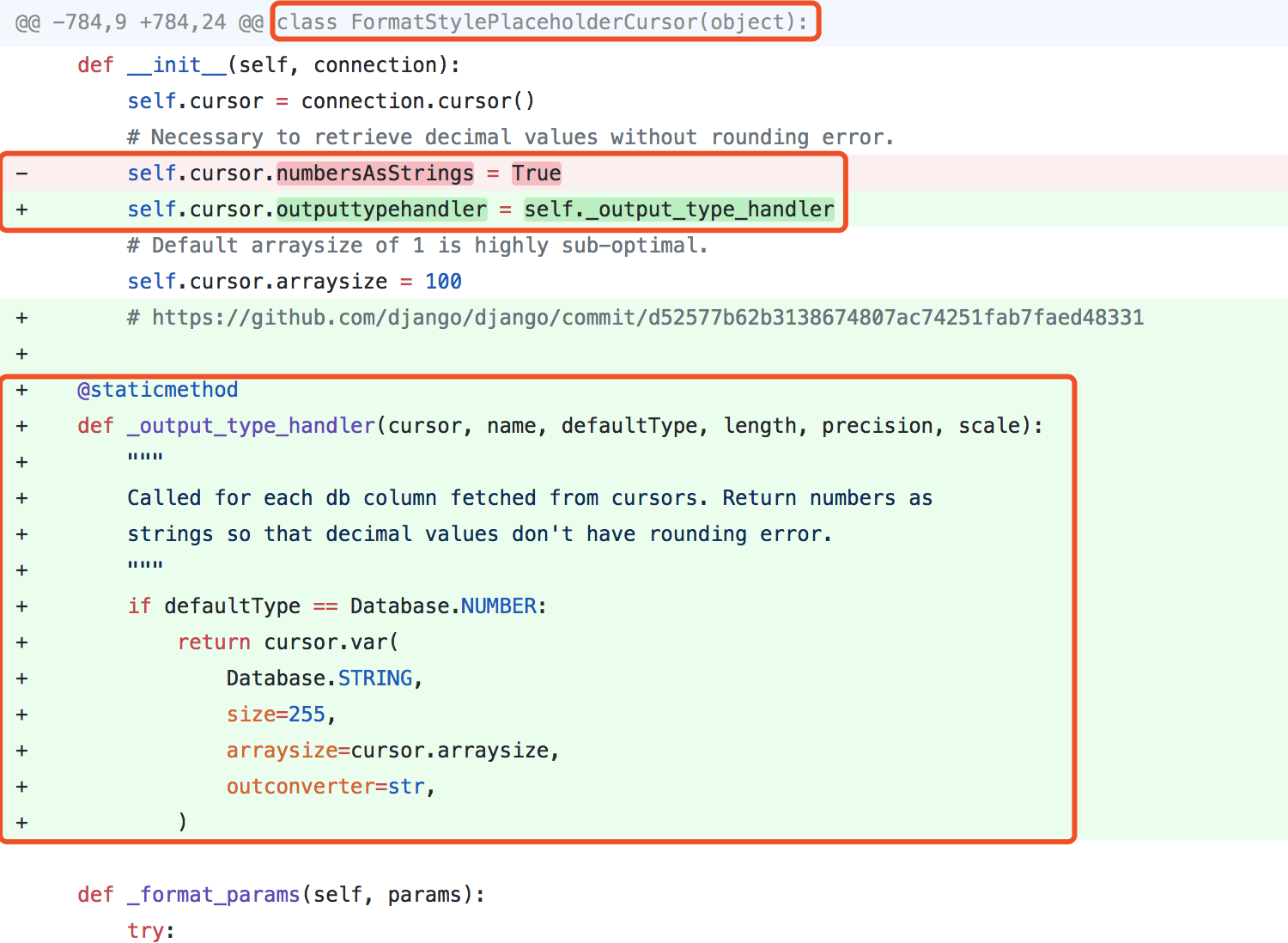Click the removed numbersAsStrings line
Image resolution: width=1288 pixels, height=943 pixels.
point(343,173)
